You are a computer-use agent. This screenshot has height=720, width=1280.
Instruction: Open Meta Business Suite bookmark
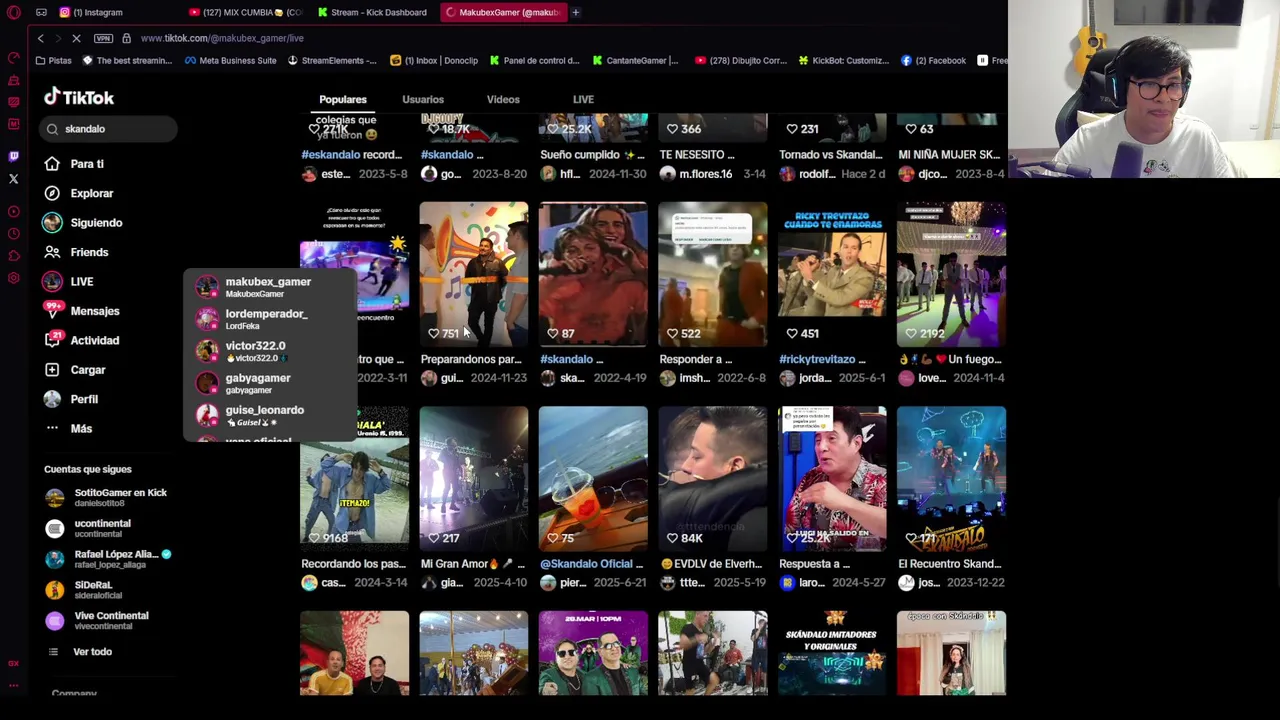(x=230, y=60)
